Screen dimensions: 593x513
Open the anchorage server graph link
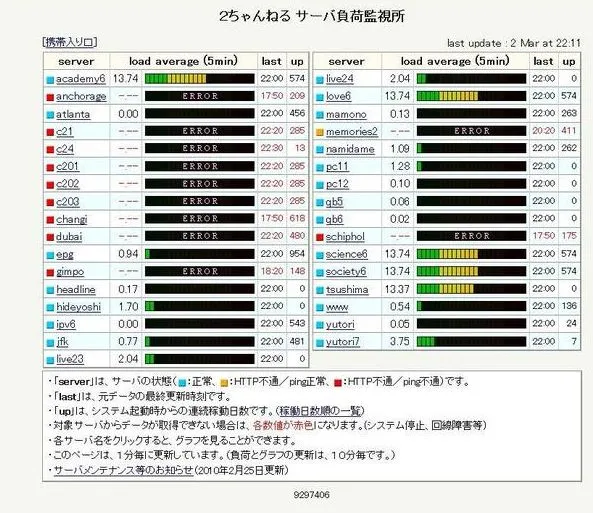tap(81, 96)
